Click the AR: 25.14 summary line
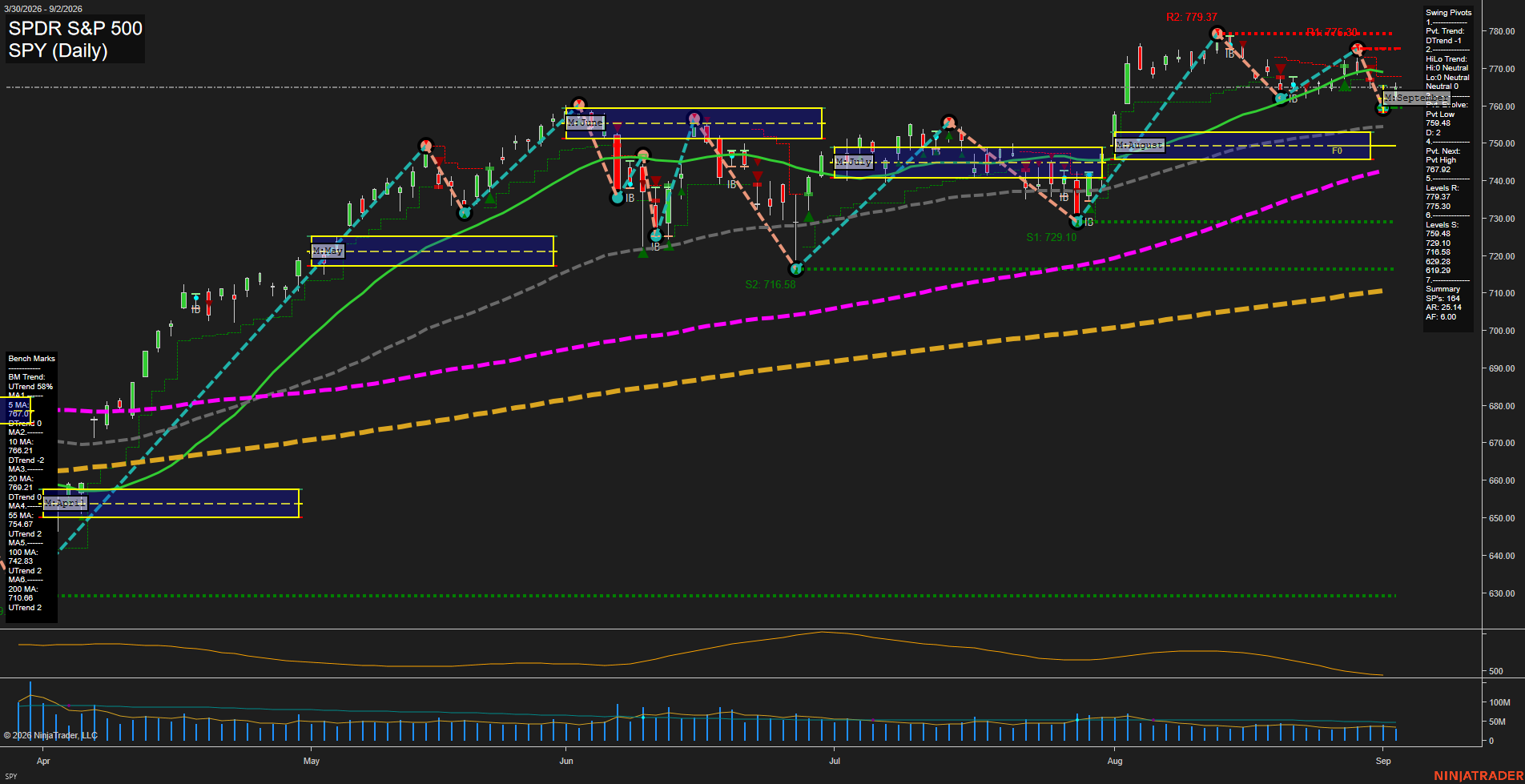This screenshot has width=1525, height=784. click(1443, 308)
